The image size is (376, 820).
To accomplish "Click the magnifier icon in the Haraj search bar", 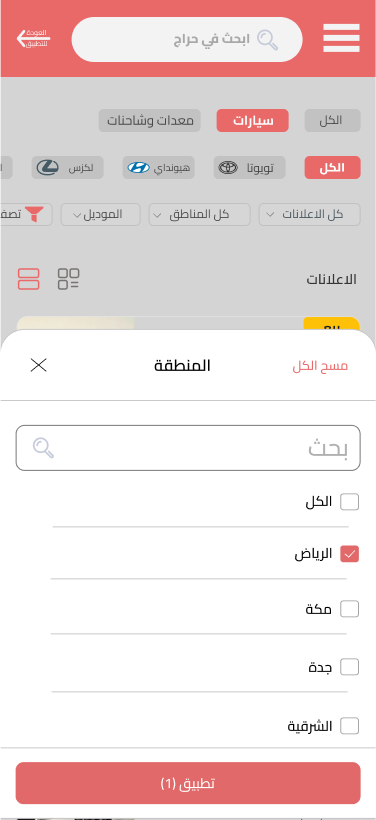I will (267, 40).
